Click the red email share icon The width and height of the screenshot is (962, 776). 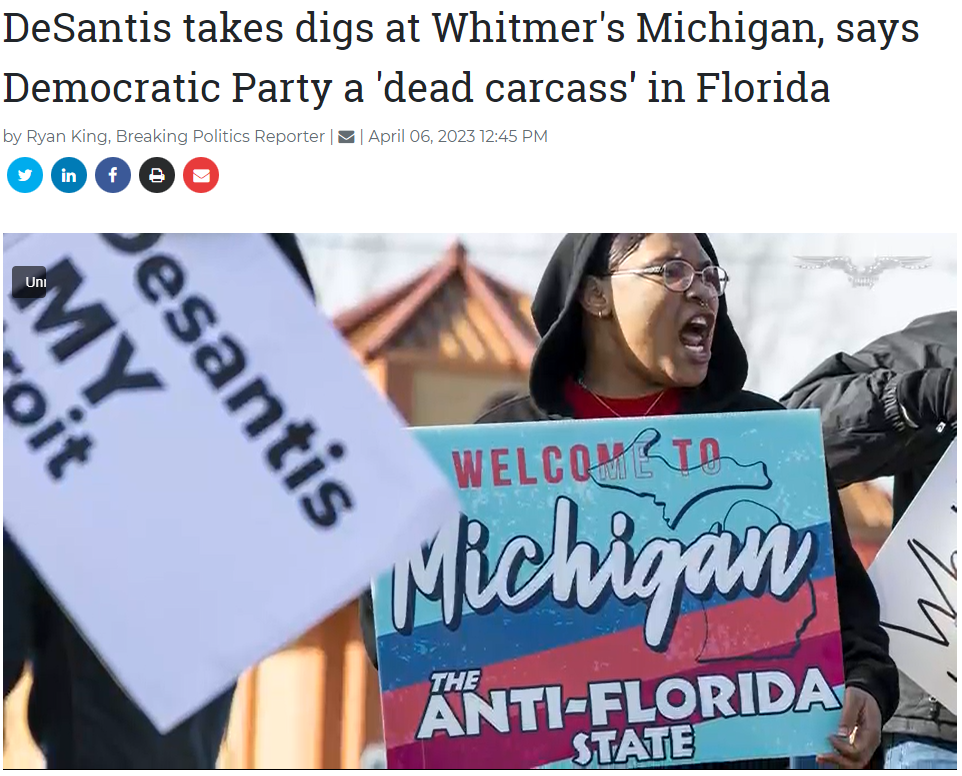(x=201, y=175)
